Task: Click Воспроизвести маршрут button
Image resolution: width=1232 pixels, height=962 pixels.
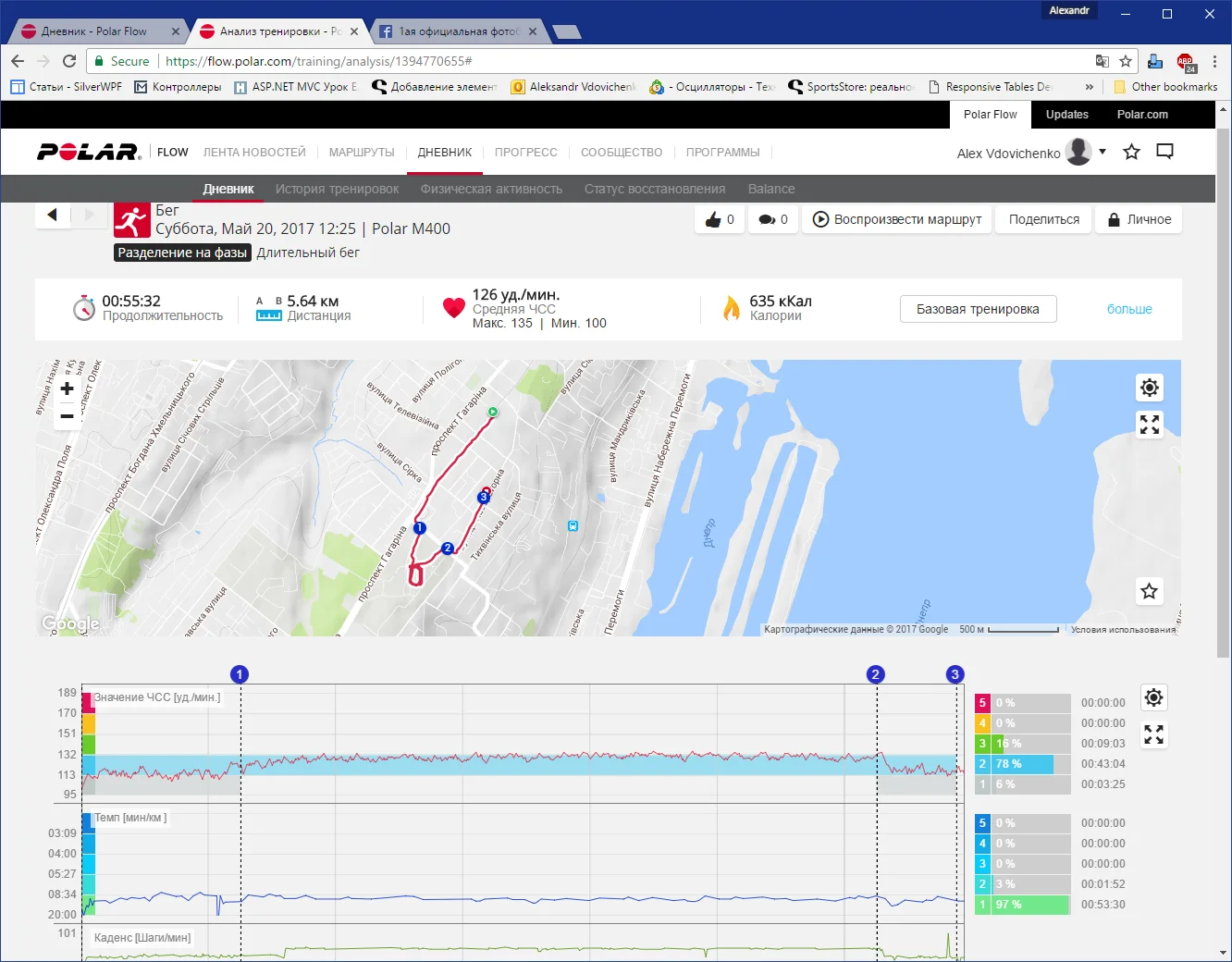Action: click(896, 220)
